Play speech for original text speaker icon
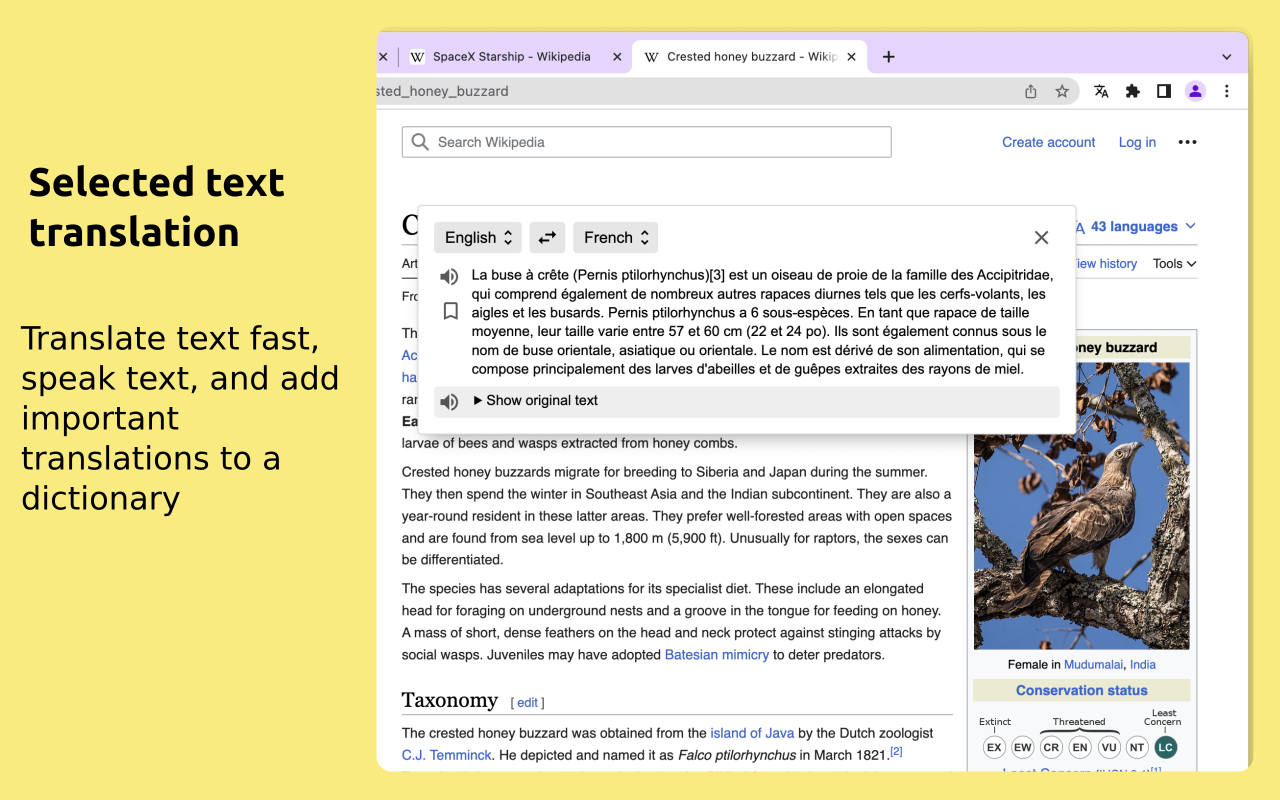 [x=449, y=401]
